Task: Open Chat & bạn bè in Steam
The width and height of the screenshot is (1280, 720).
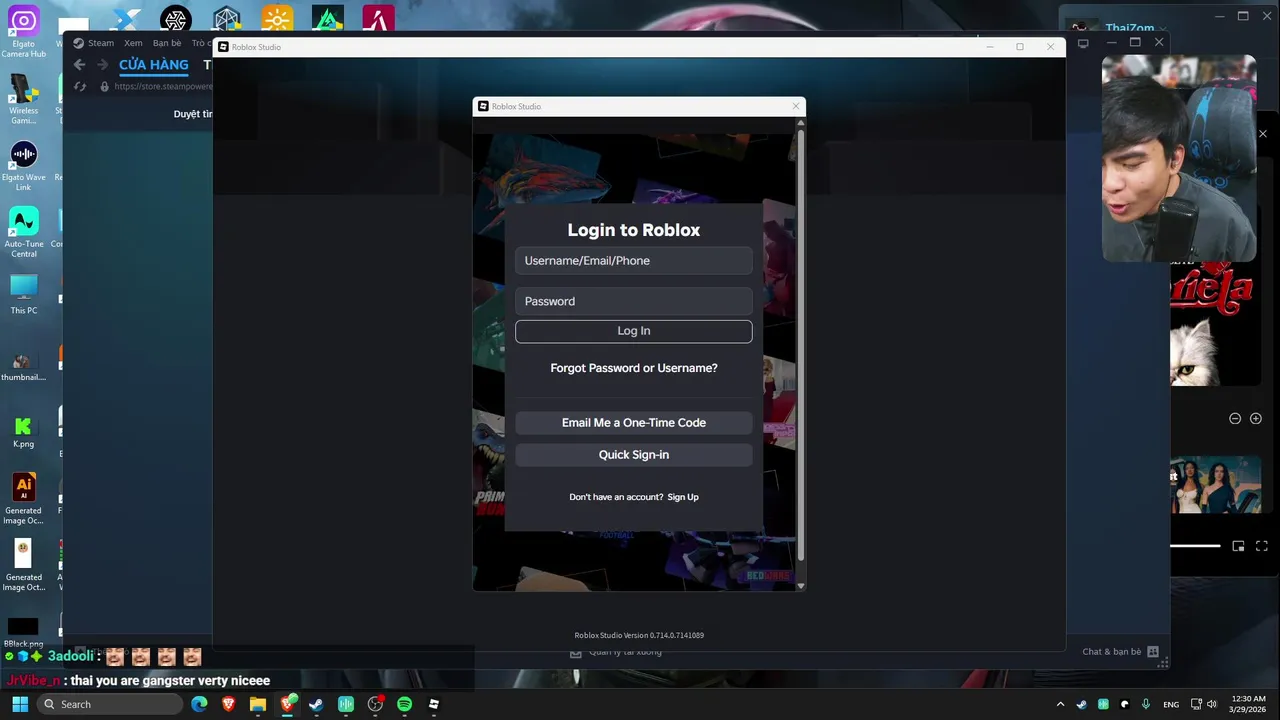Action: (1111, 652)
